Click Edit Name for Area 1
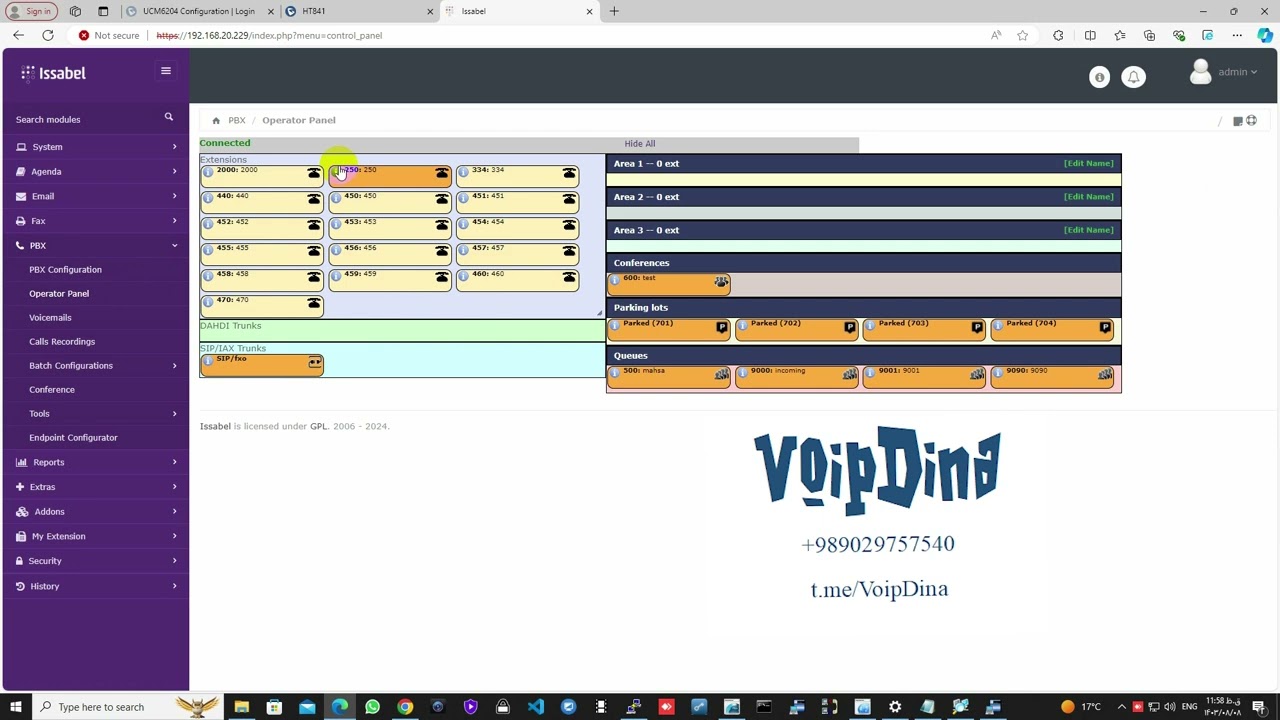1280x720 pixels. pyautogui.click(x=1088, y=163)
